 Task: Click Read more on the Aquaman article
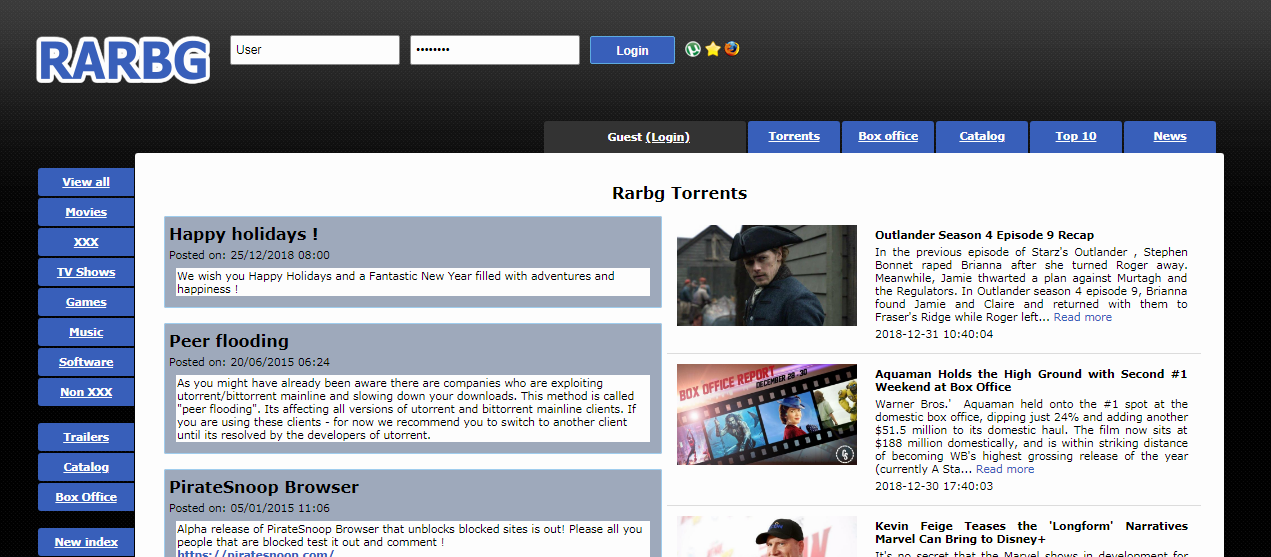tap(1005, 469)
